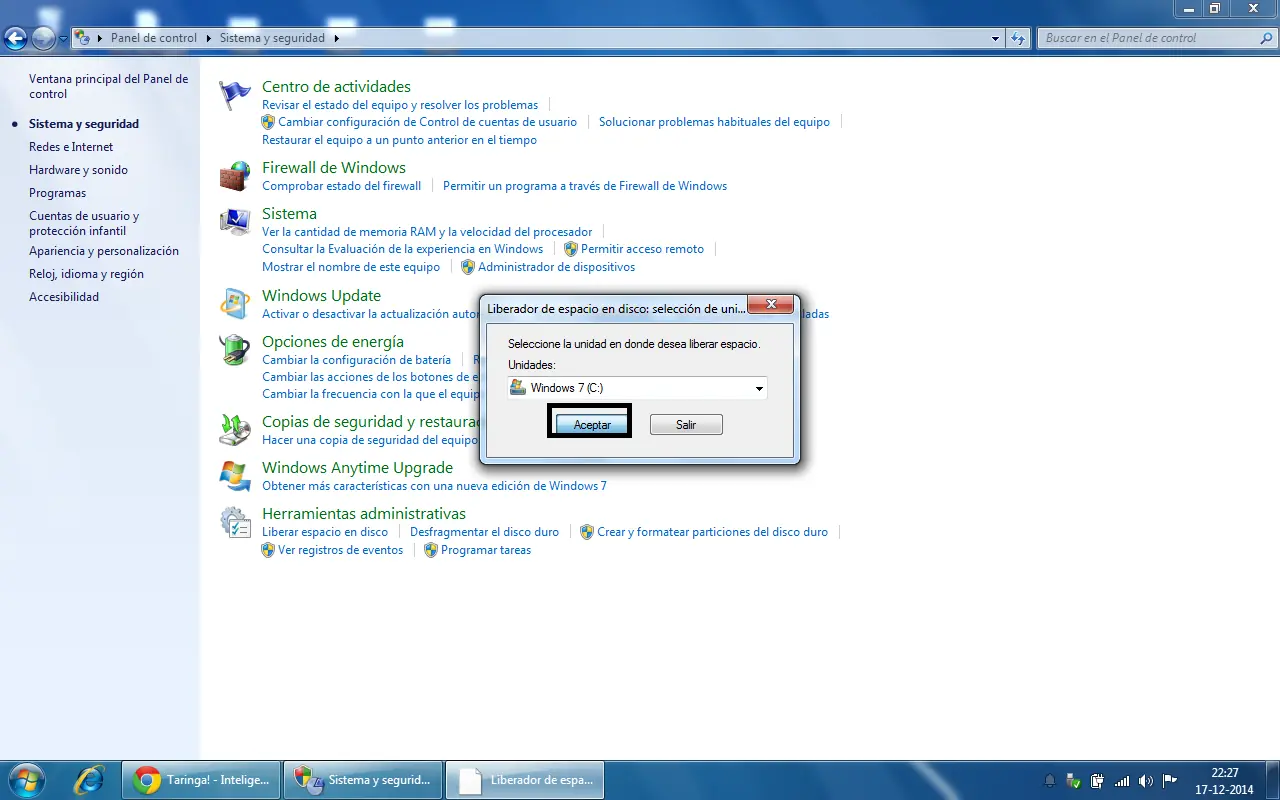Screen dimensions: 1280x800
Task: Open Comprobar estado del firewall link
Action: point(342,186)
